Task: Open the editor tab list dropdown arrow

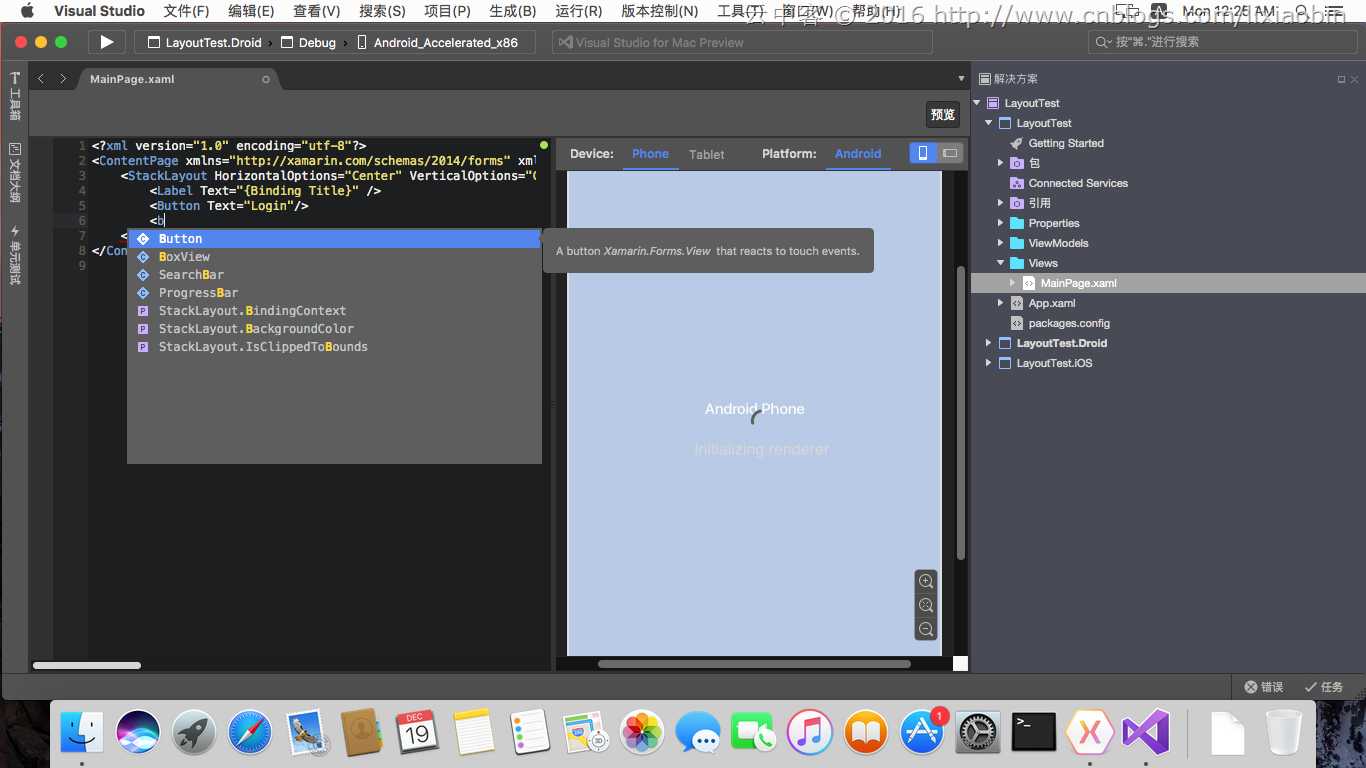Action: pos(959,79)
